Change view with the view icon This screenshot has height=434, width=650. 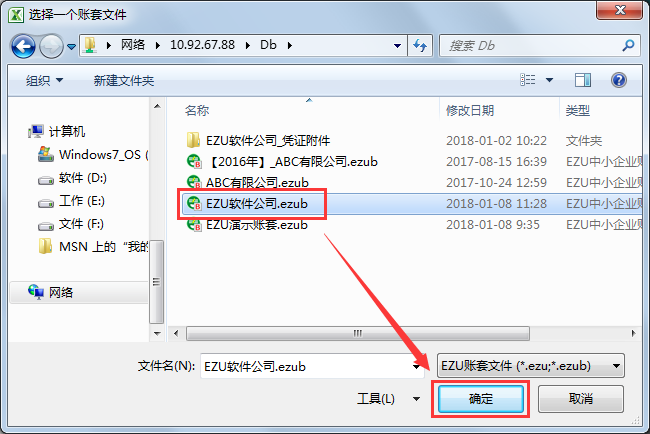pos(527,80)
